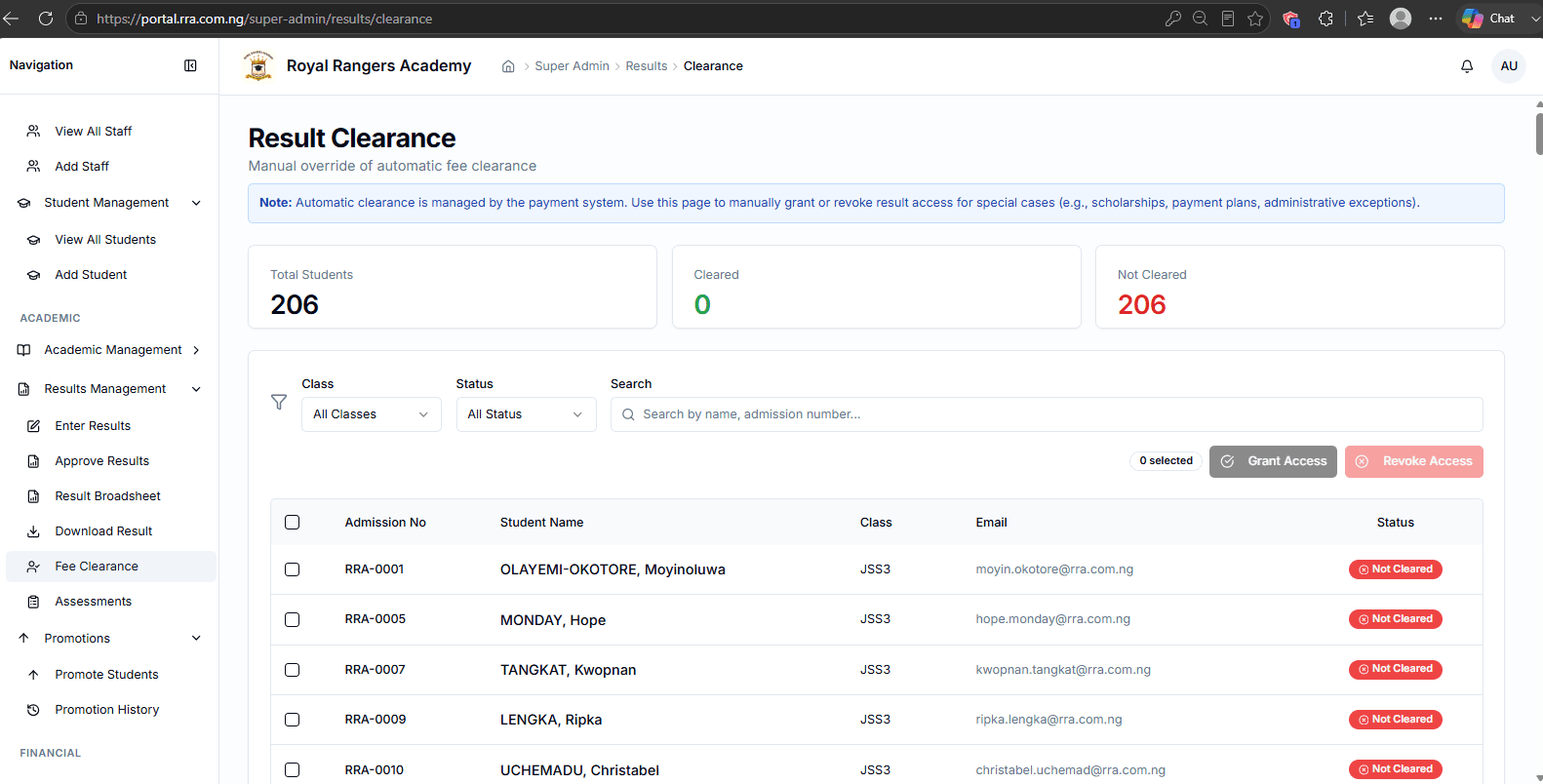This screenshot has height=784, width=1543.
Task: Collapse Student Management section chevron
Action: (x=196, y=203)
